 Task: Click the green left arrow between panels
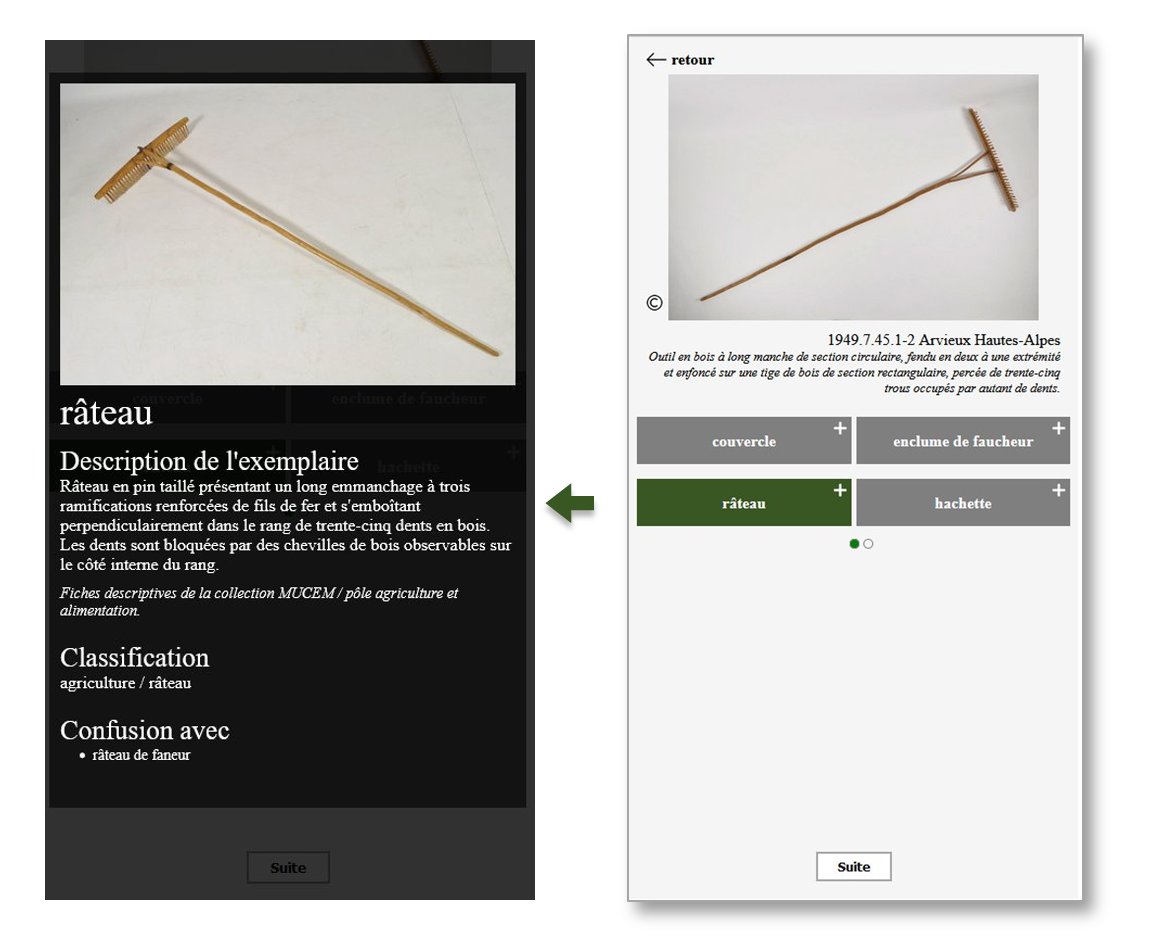[x=570, y=503]
